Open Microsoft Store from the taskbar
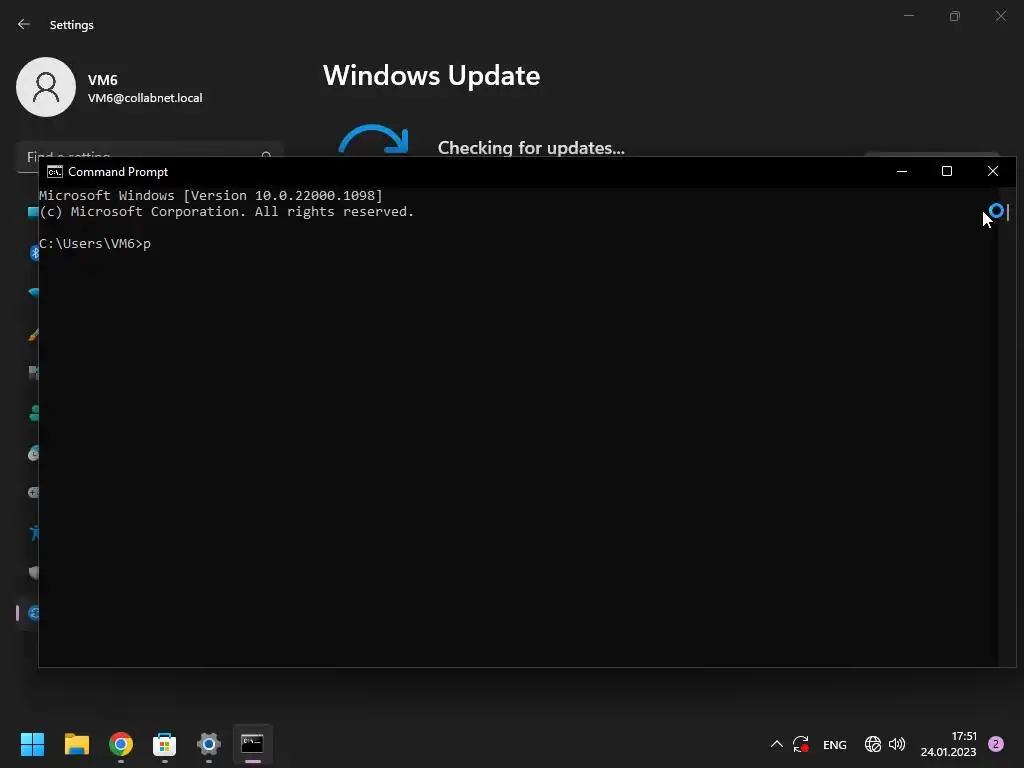This screenshot has height=768, width=1024. tap(165, 744)
